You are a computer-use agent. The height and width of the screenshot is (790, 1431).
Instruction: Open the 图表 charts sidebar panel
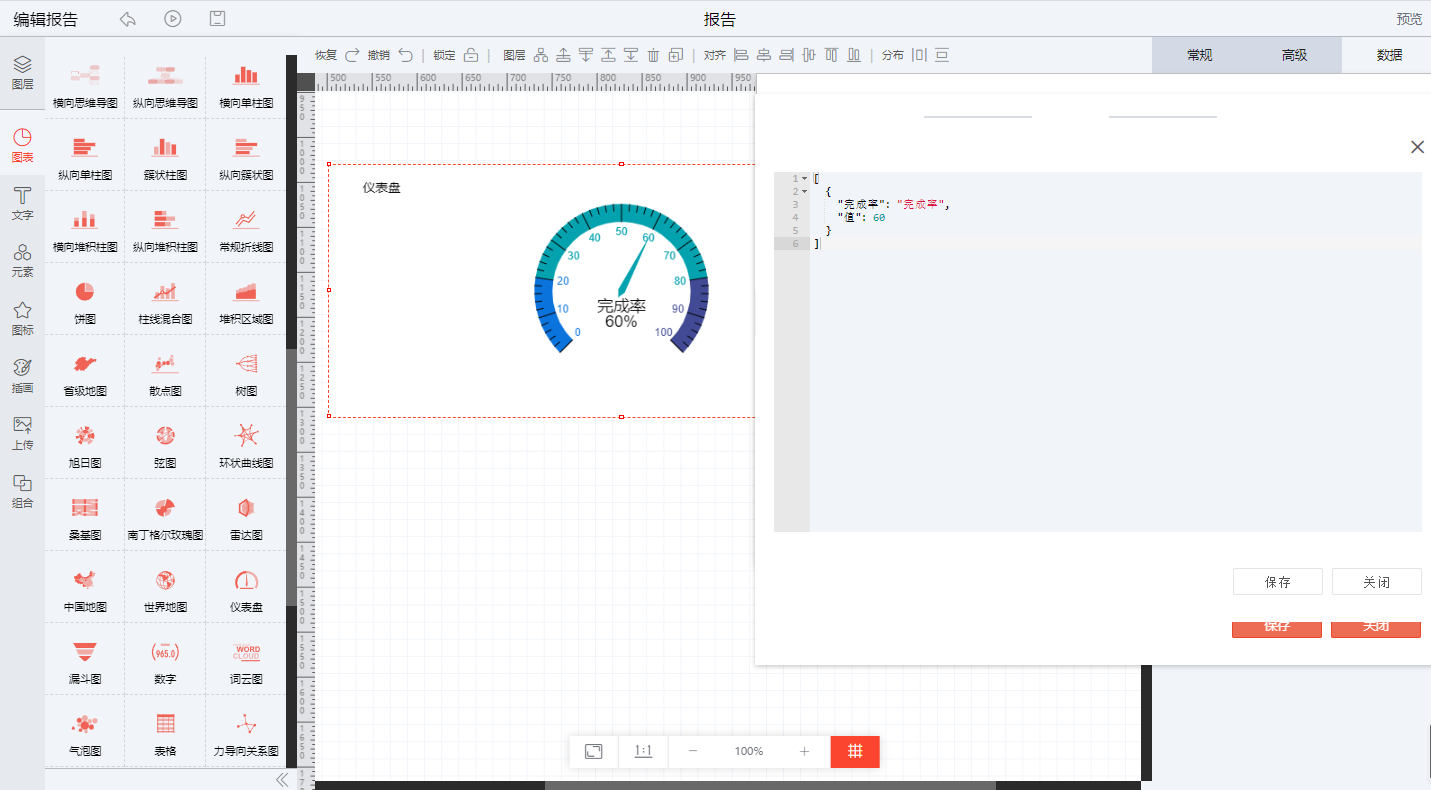pyautogui.click(x=22, y=146)
